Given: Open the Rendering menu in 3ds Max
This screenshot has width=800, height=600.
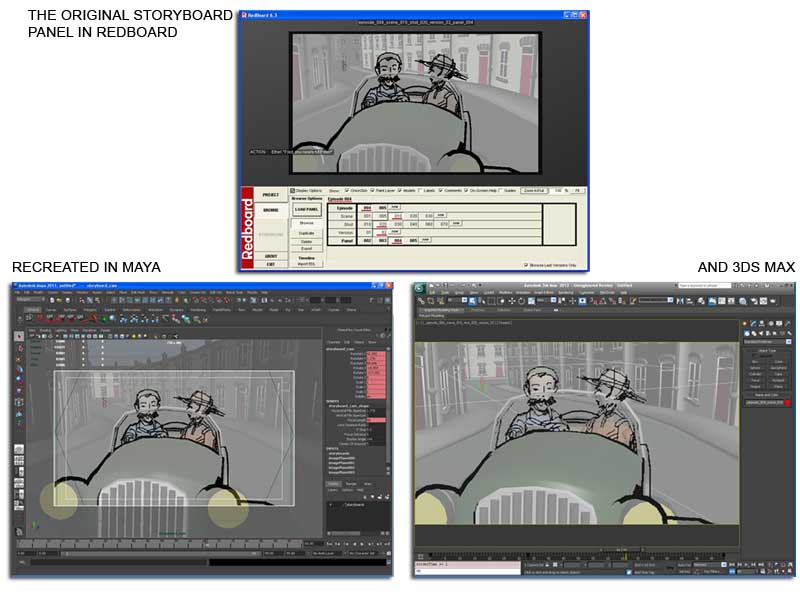Looking at the screenshot, I should 565,293.
